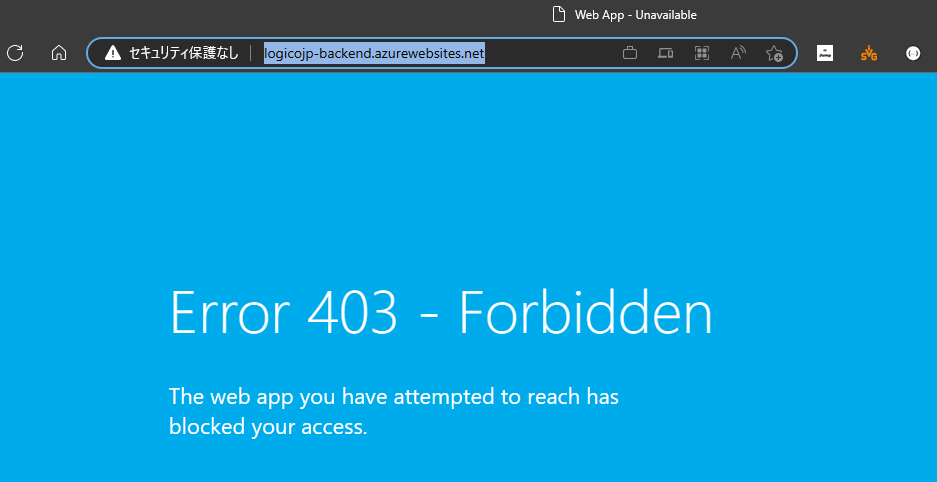Click the 'blocked your access' message text
The width and height of the screenshot is (937, 482).
[268, 427]
